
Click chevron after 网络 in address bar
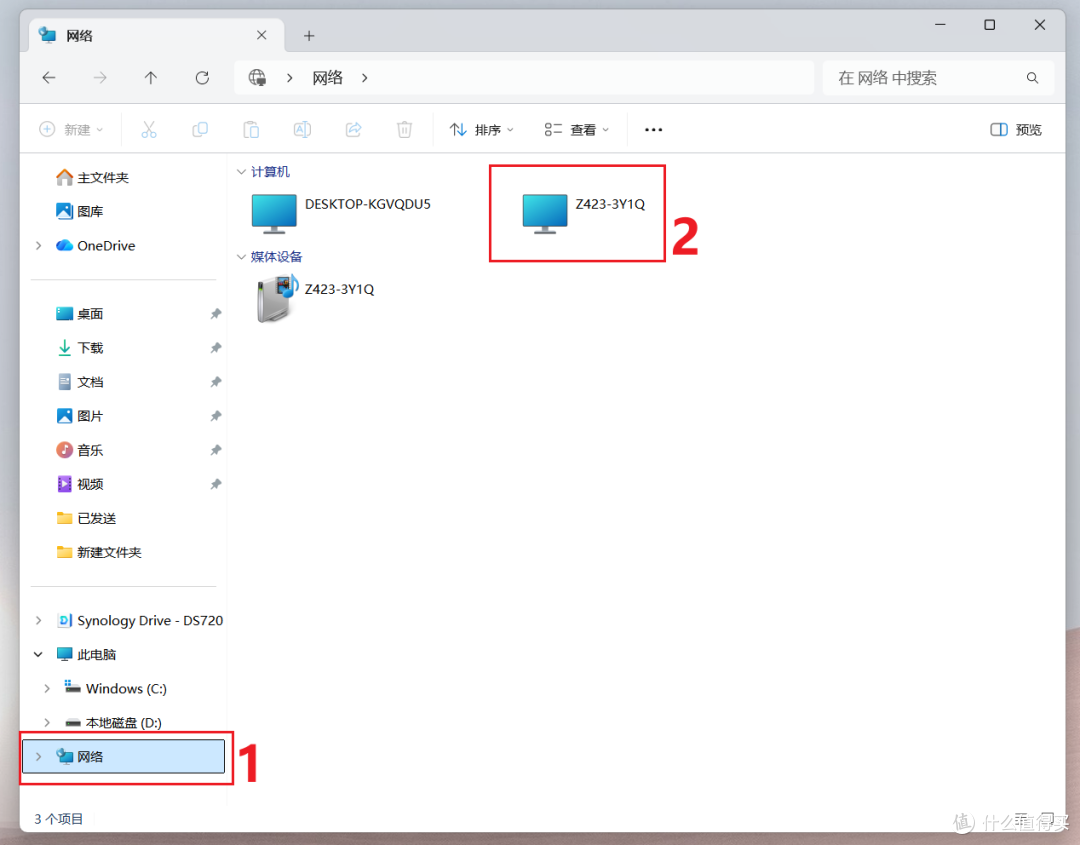pos(364,78)
